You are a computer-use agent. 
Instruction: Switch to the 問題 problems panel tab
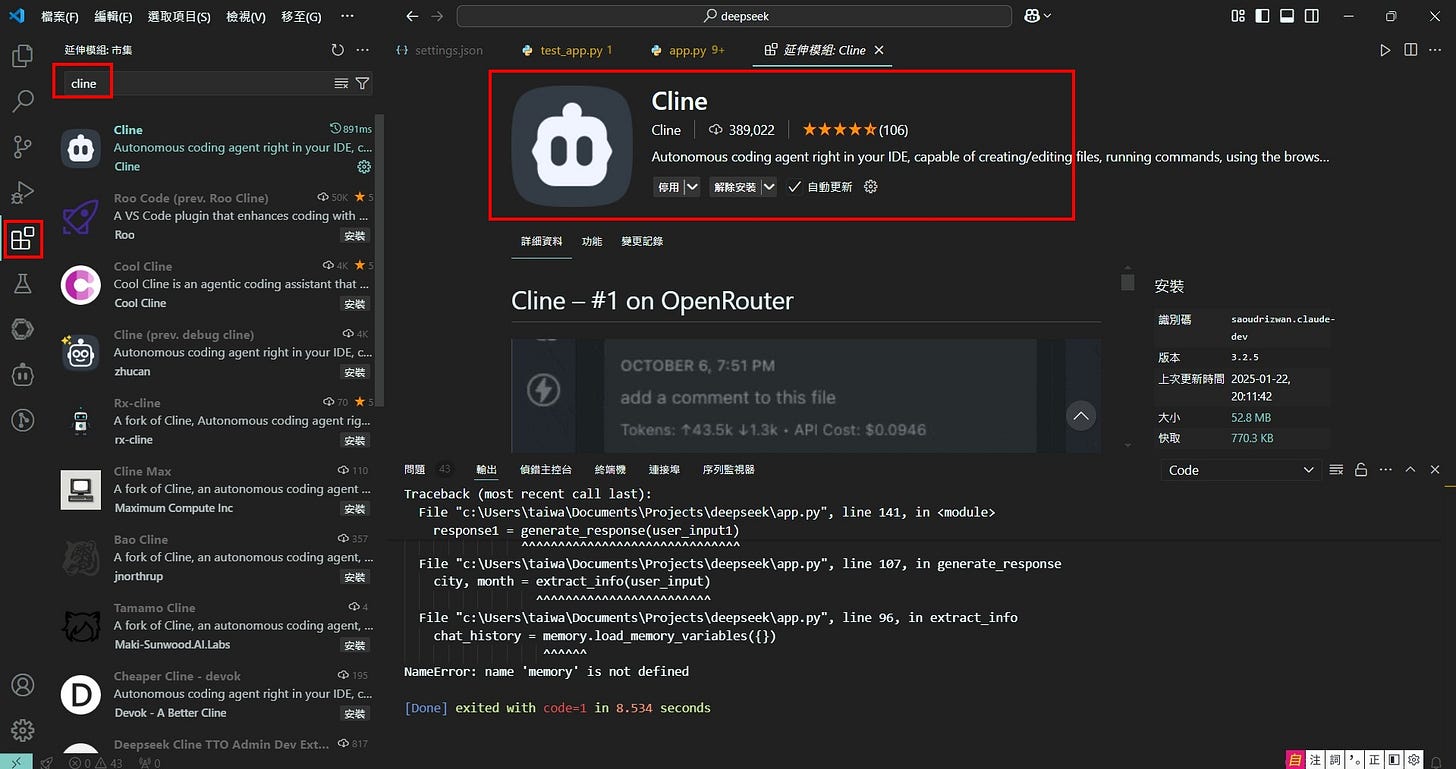414,469
